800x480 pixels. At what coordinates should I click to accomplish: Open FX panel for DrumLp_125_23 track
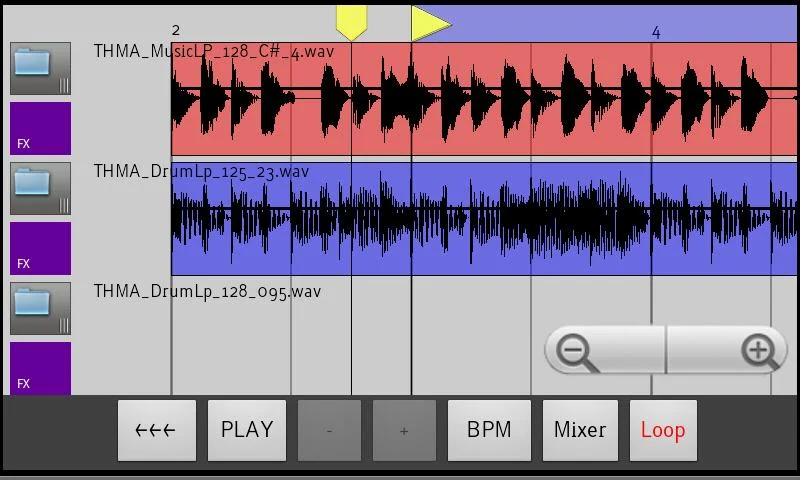40,248
